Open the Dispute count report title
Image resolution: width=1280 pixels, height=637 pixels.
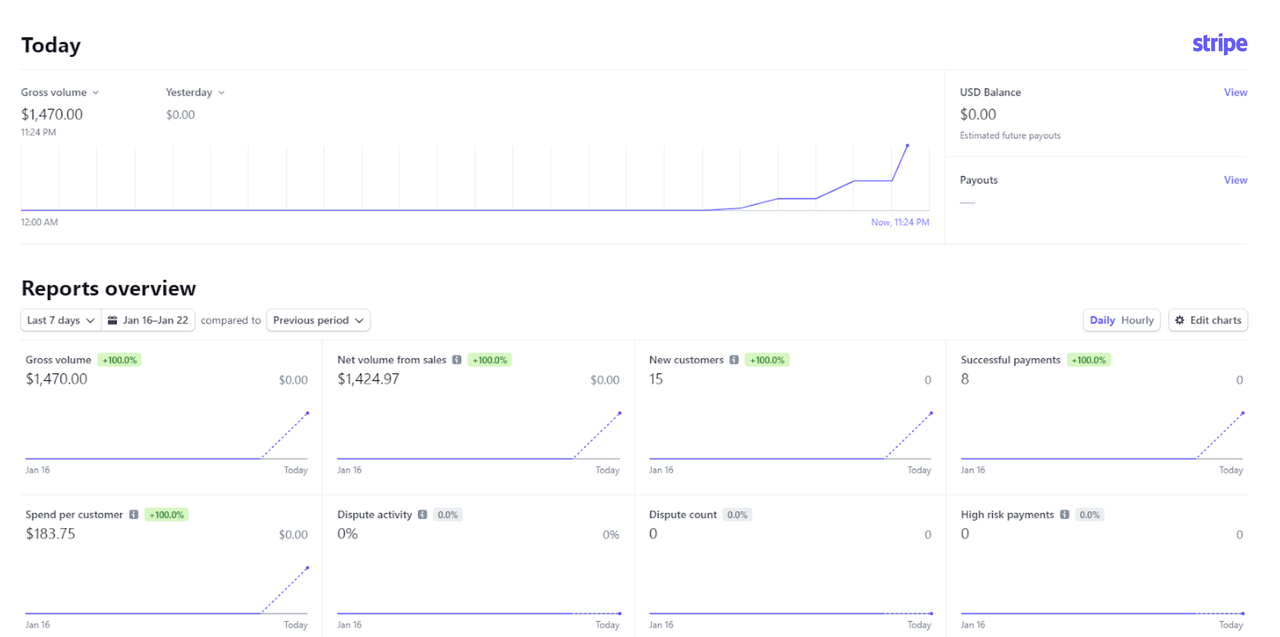point(683,515)
